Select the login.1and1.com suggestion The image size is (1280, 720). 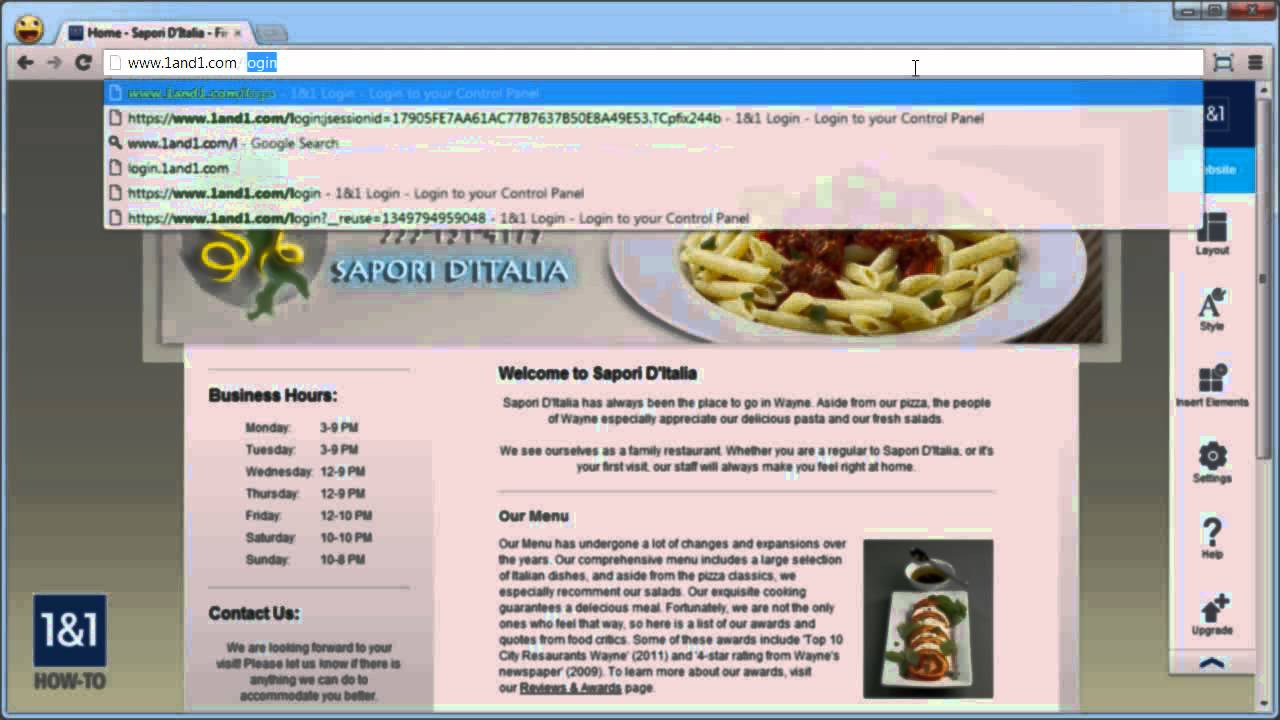pos(653,168)
